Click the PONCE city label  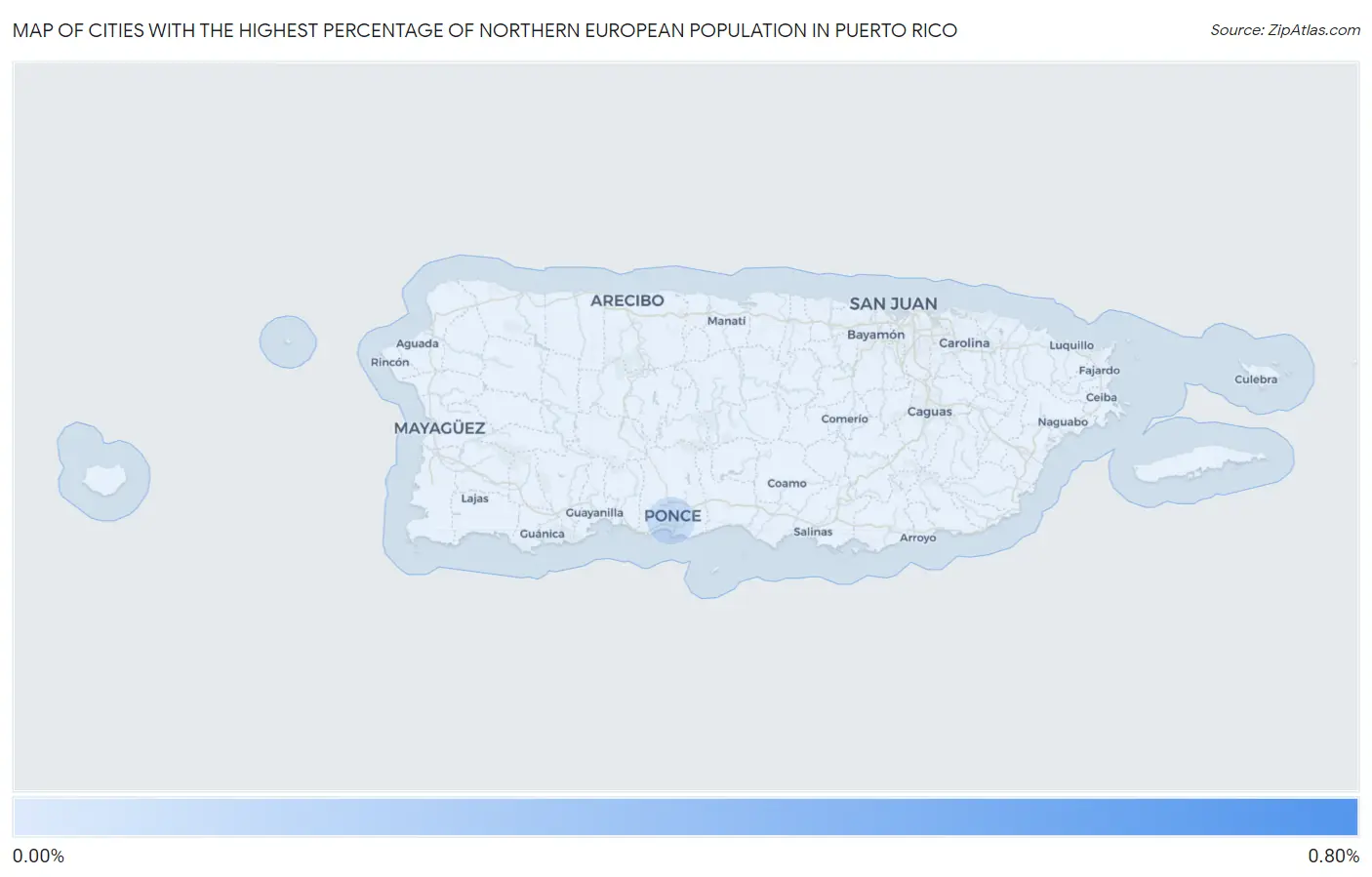(x=672, y=516)
